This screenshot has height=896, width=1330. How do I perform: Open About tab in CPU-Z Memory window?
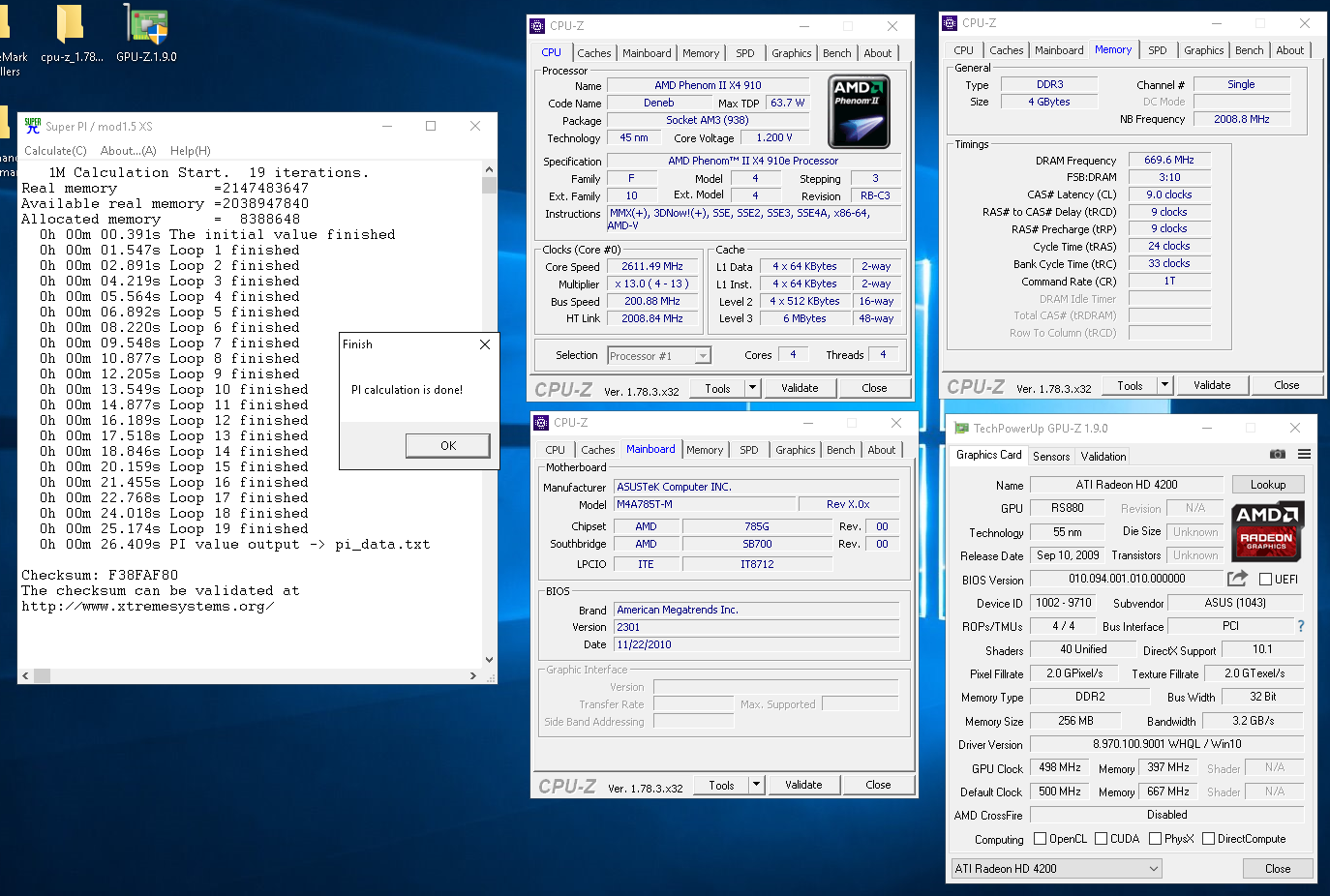click(x=1289, y=50)
